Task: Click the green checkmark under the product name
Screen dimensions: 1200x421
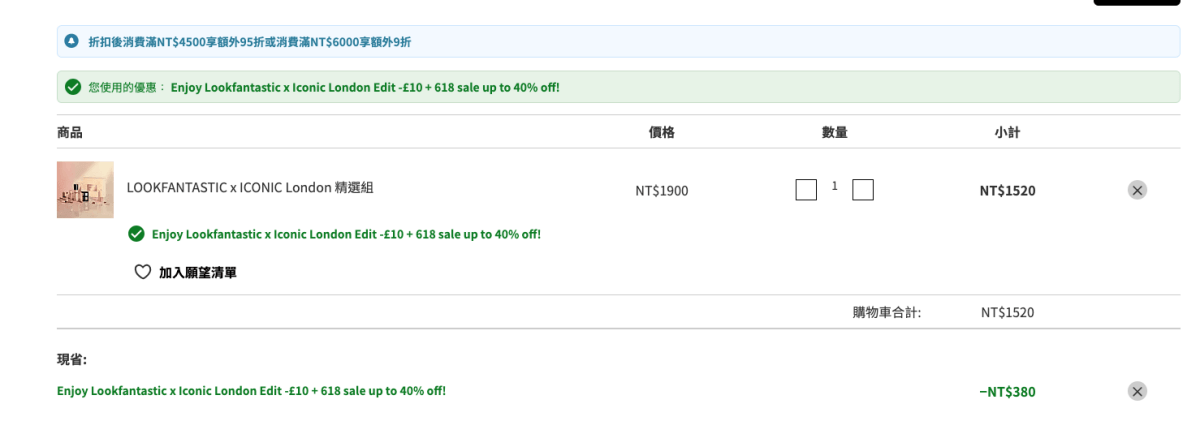Action: [136, 234]
